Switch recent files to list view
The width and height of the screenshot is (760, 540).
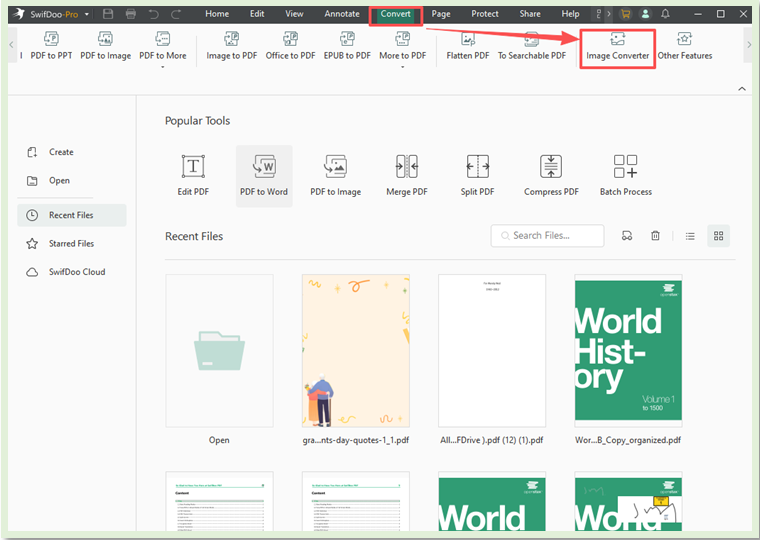pos(690,236)
